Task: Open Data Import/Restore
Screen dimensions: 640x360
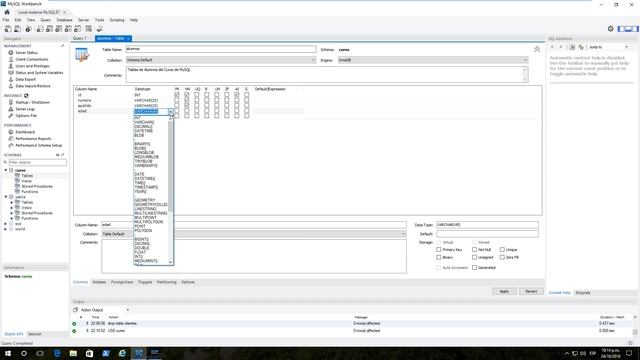Action: (x=33, y=86)
